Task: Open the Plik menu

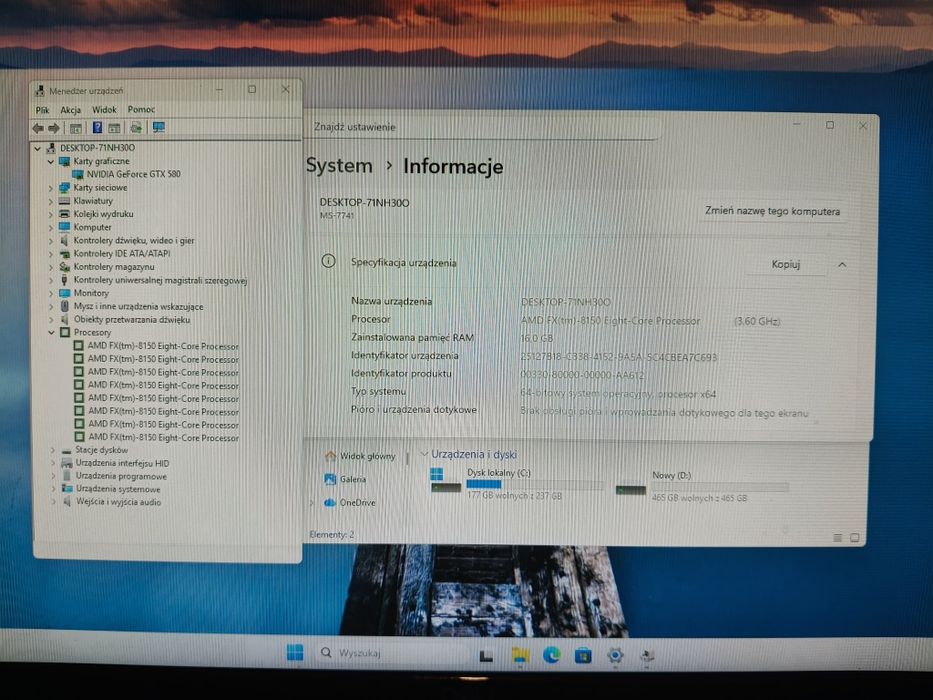Action: [42, 110]
